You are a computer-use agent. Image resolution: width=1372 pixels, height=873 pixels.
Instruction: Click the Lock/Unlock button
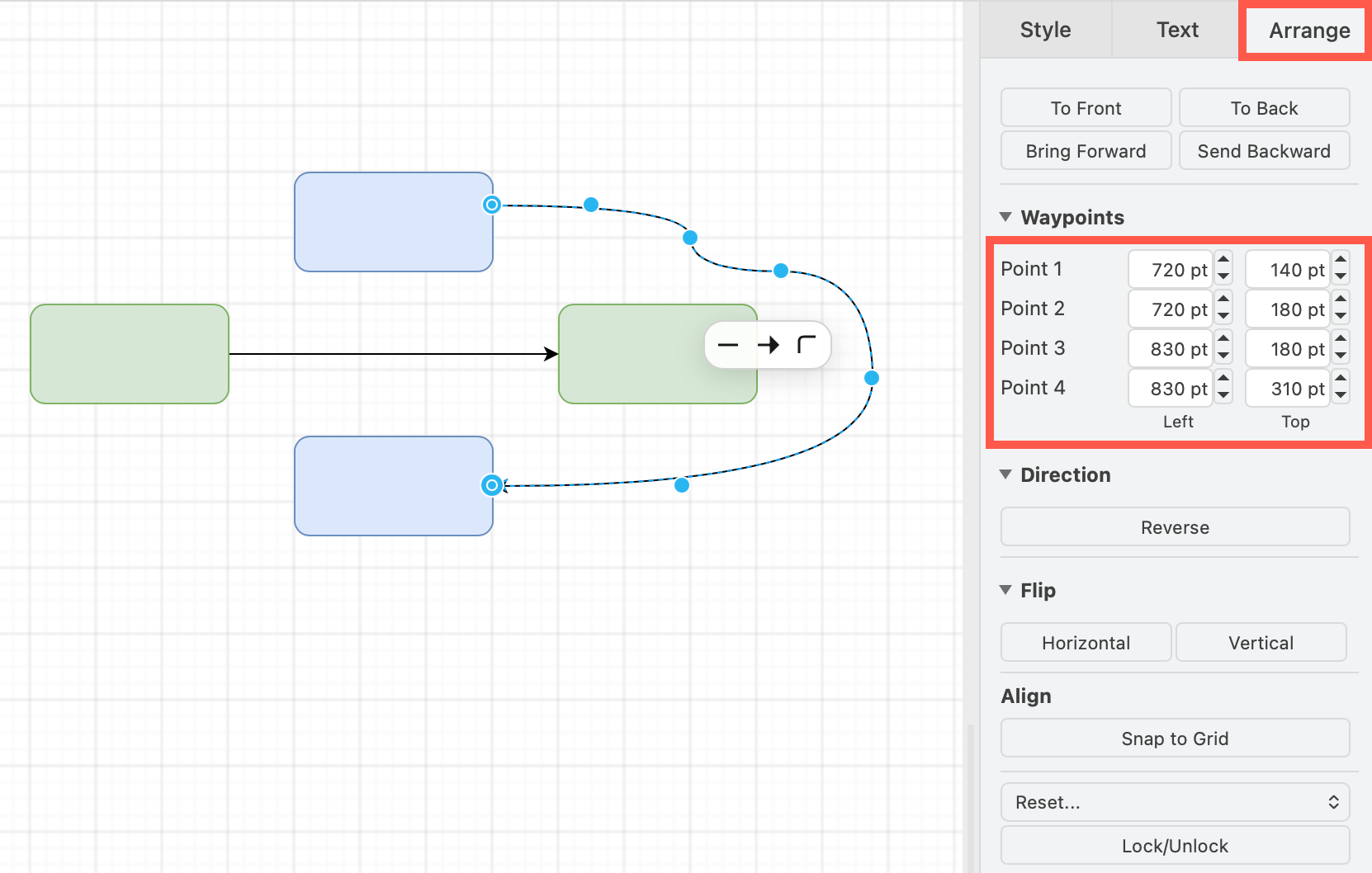(x=1175, y=845)
